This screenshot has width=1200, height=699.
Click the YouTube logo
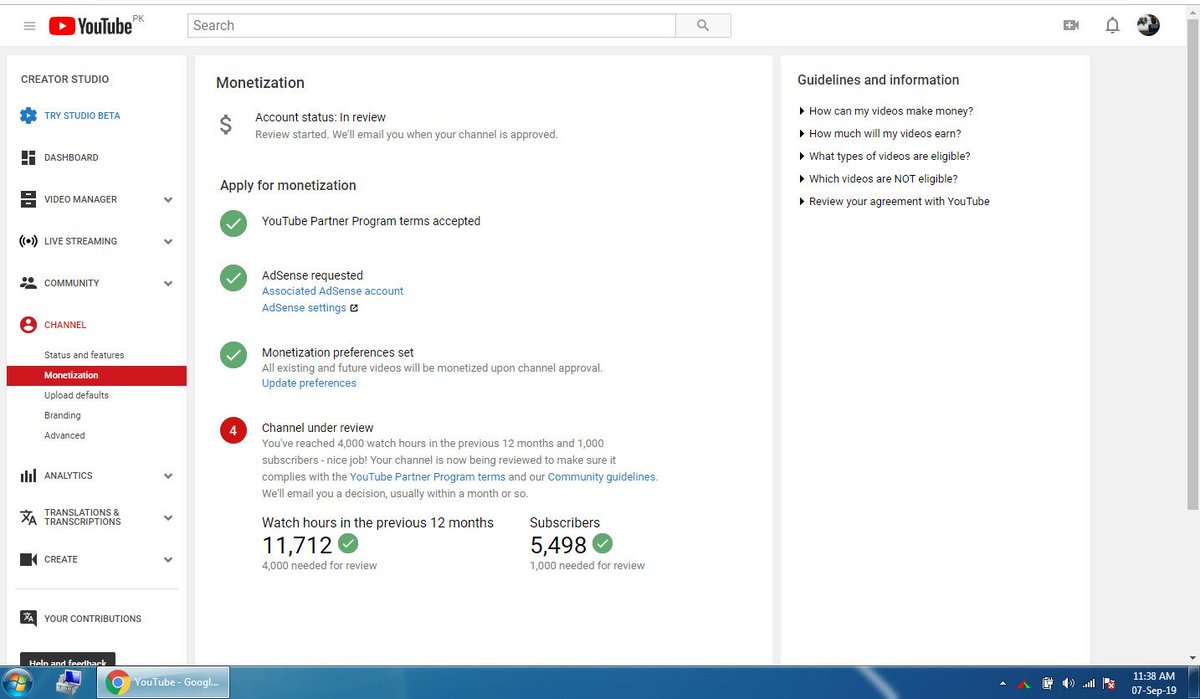(90, 26)
